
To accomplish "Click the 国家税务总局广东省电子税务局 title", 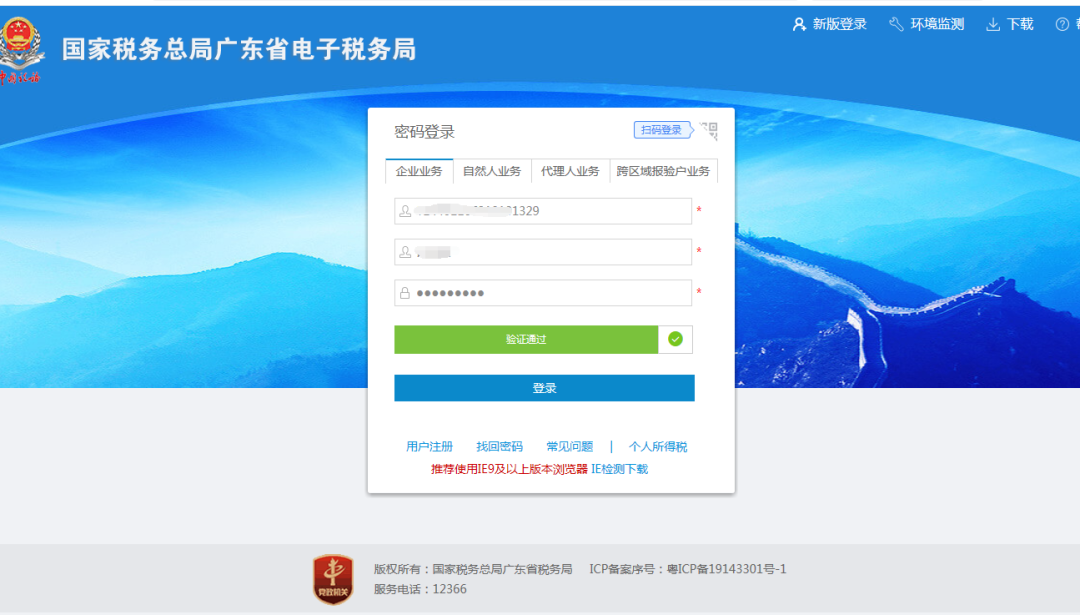I will point(239,50).
